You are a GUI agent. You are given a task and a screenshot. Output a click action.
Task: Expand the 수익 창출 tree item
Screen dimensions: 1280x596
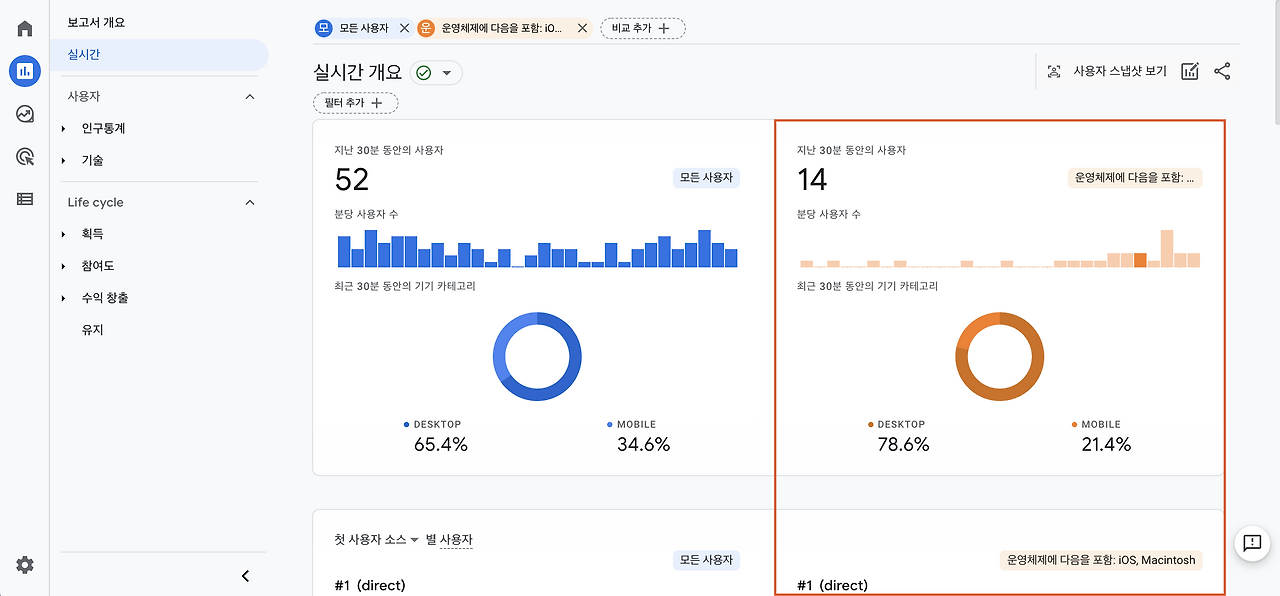[x=63, y=298]
